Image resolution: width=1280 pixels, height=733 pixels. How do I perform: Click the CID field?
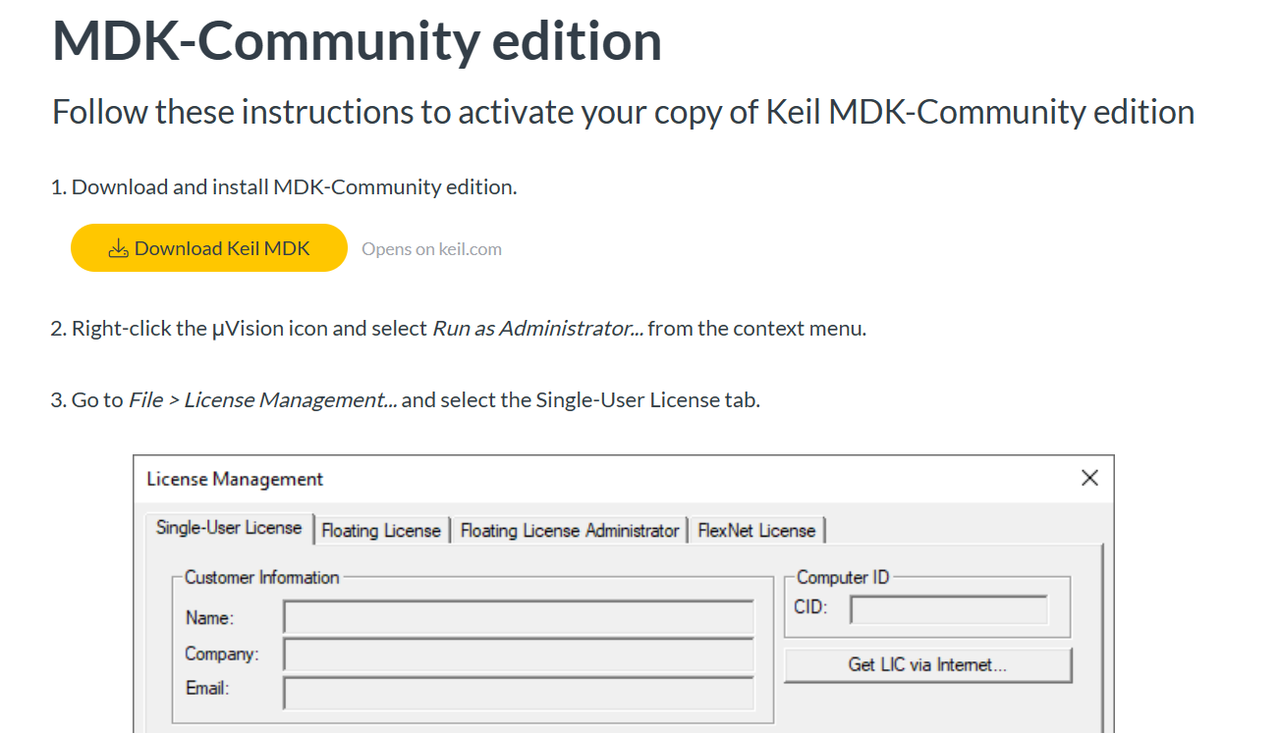point(949,609)
